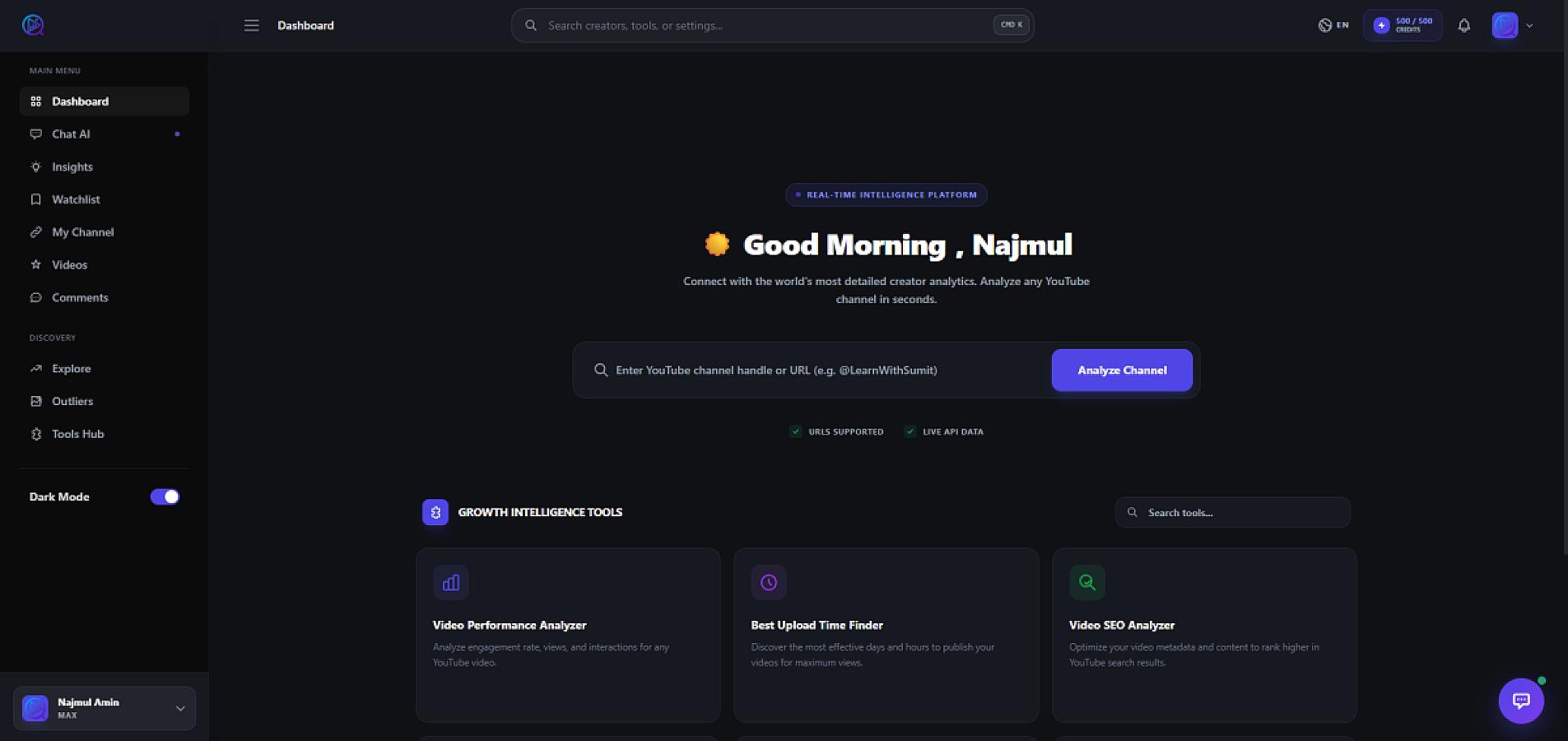Click the URLs Supported check icon
Image resolution: width=1568 pixels, height=741 pixels.
pos(795,431)
